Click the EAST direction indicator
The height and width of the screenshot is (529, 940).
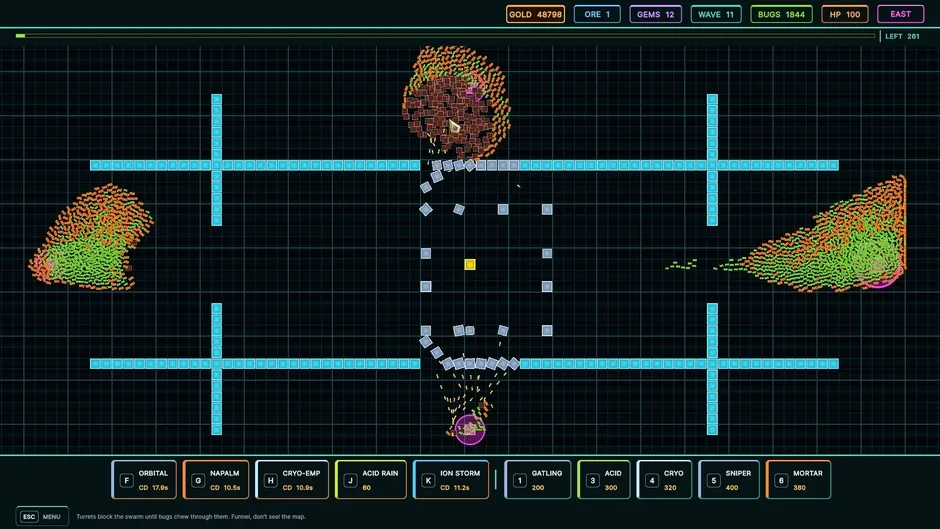[900, 14]
